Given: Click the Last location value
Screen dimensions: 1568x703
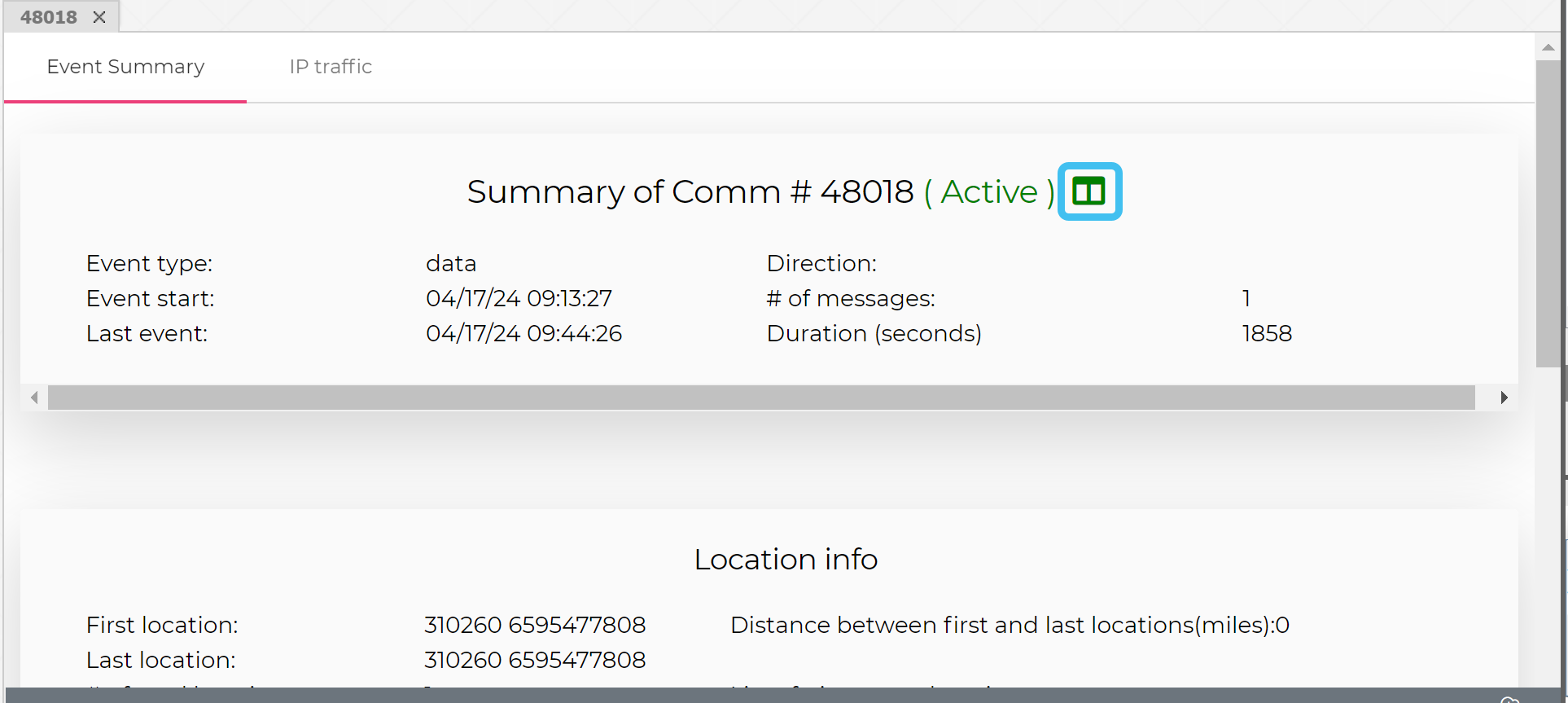Looking at the screenshot, I should click(535, 661).
